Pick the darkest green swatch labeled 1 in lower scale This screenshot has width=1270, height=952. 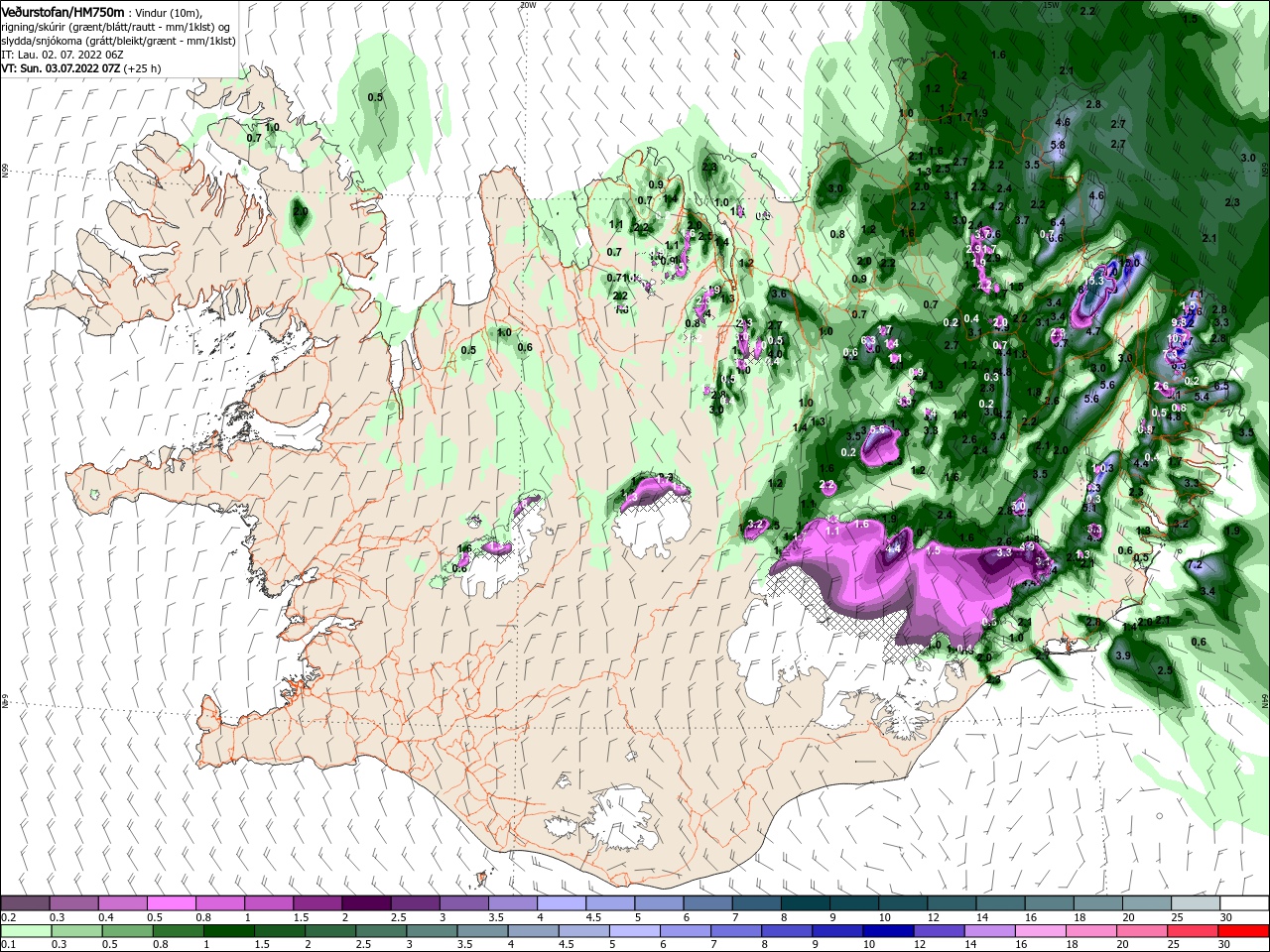coord(229,931)
